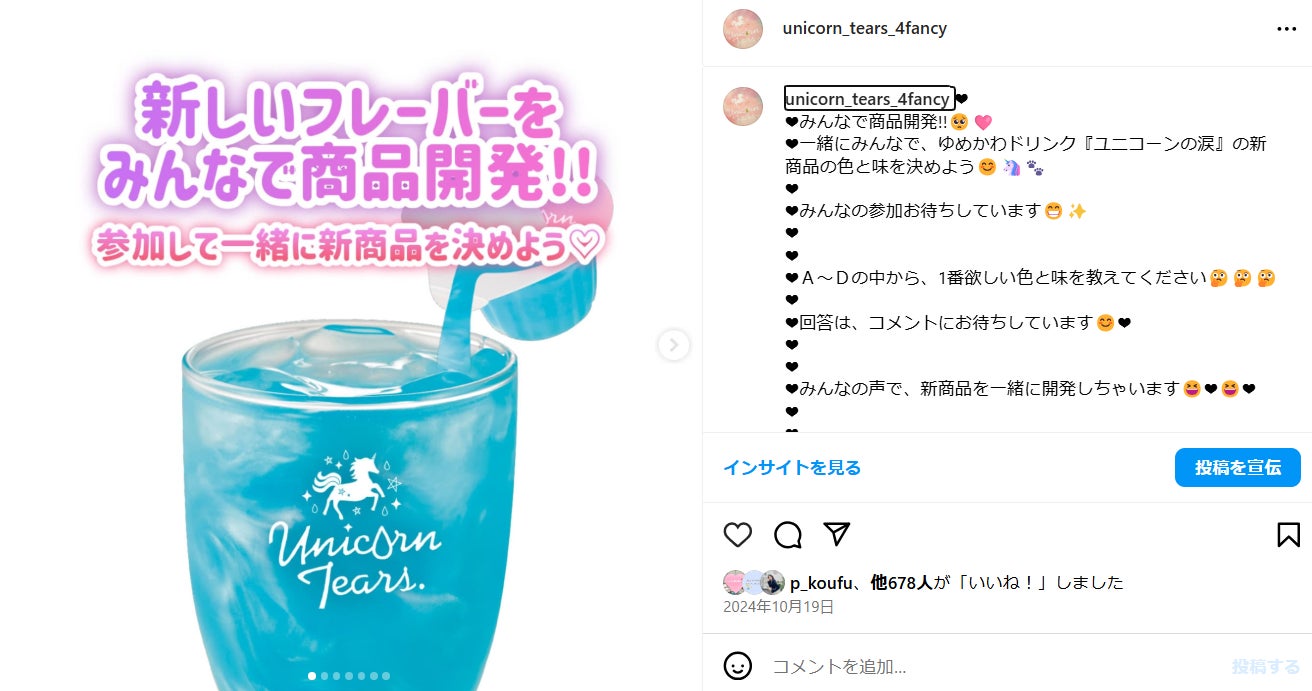This screenshot has width=1312, height=691.
Task: Share post using paper plane icon
Action: pos(837,534)
